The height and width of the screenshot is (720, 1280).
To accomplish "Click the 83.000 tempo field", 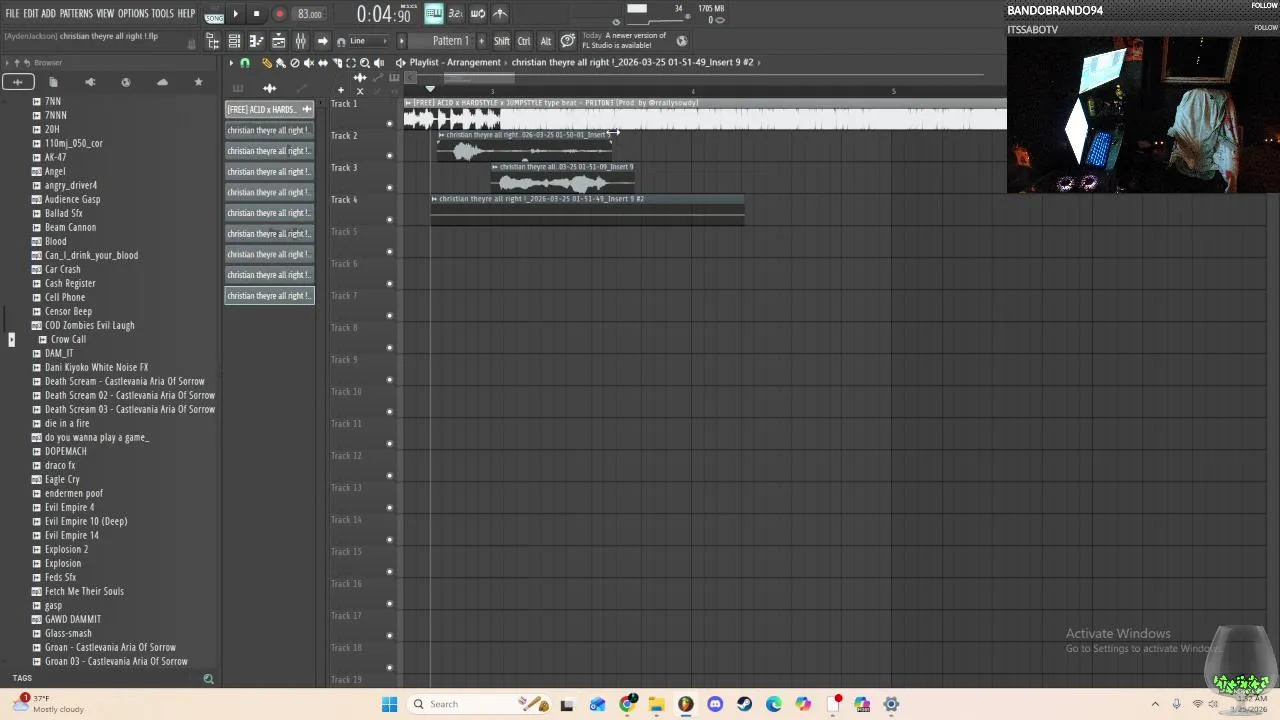I will (310, 15).
